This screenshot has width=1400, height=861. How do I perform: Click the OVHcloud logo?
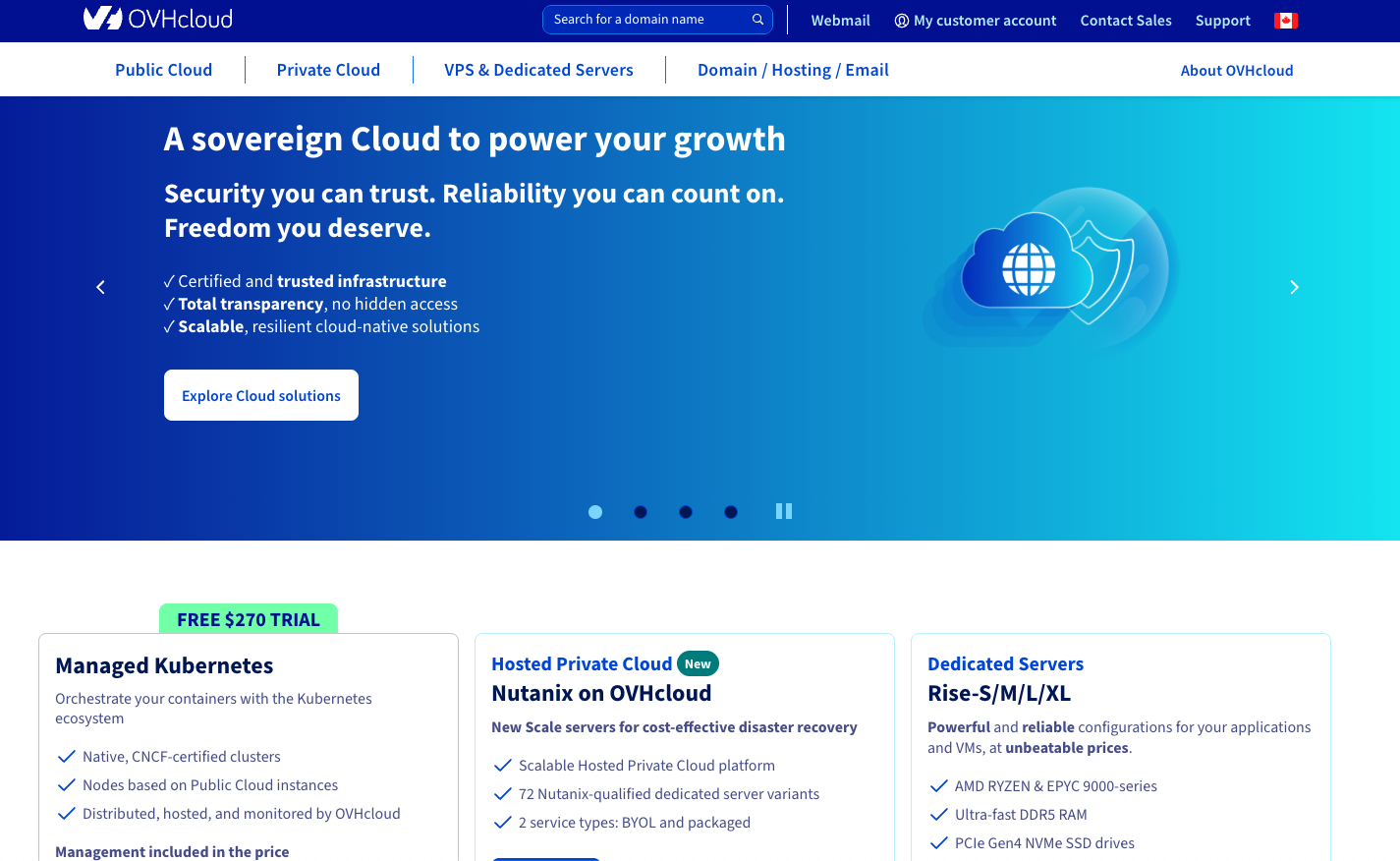[x=158, y=19]
